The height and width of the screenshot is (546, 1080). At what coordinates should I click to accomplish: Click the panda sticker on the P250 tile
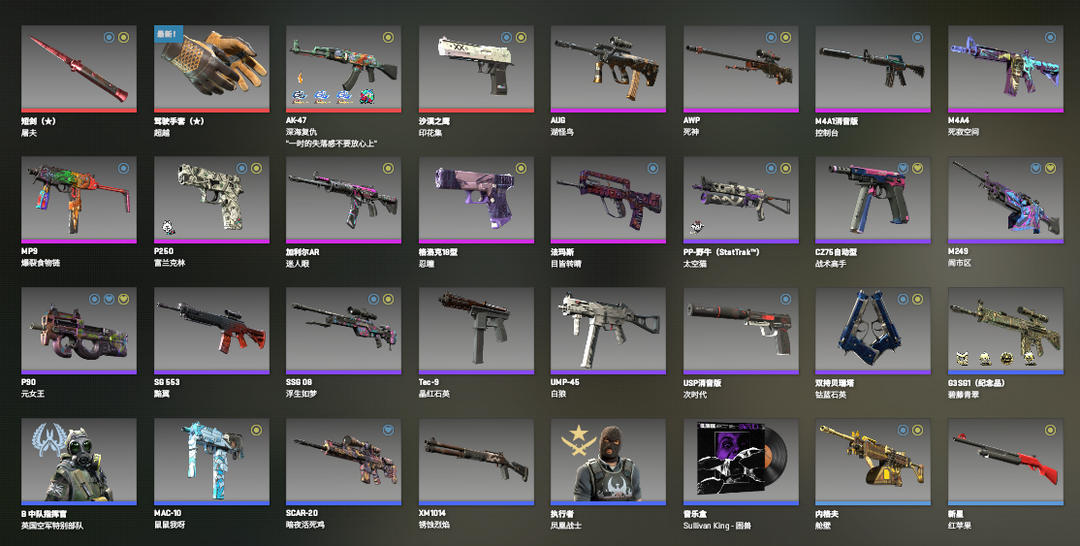pos(169,227)
